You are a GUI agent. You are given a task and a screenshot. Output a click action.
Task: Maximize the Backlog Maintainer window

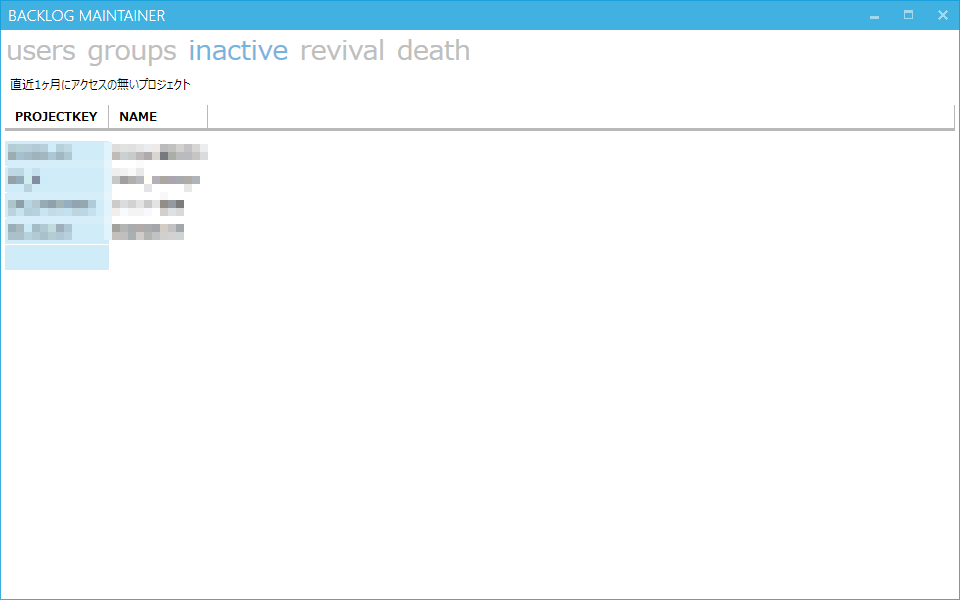pos(909,15)
